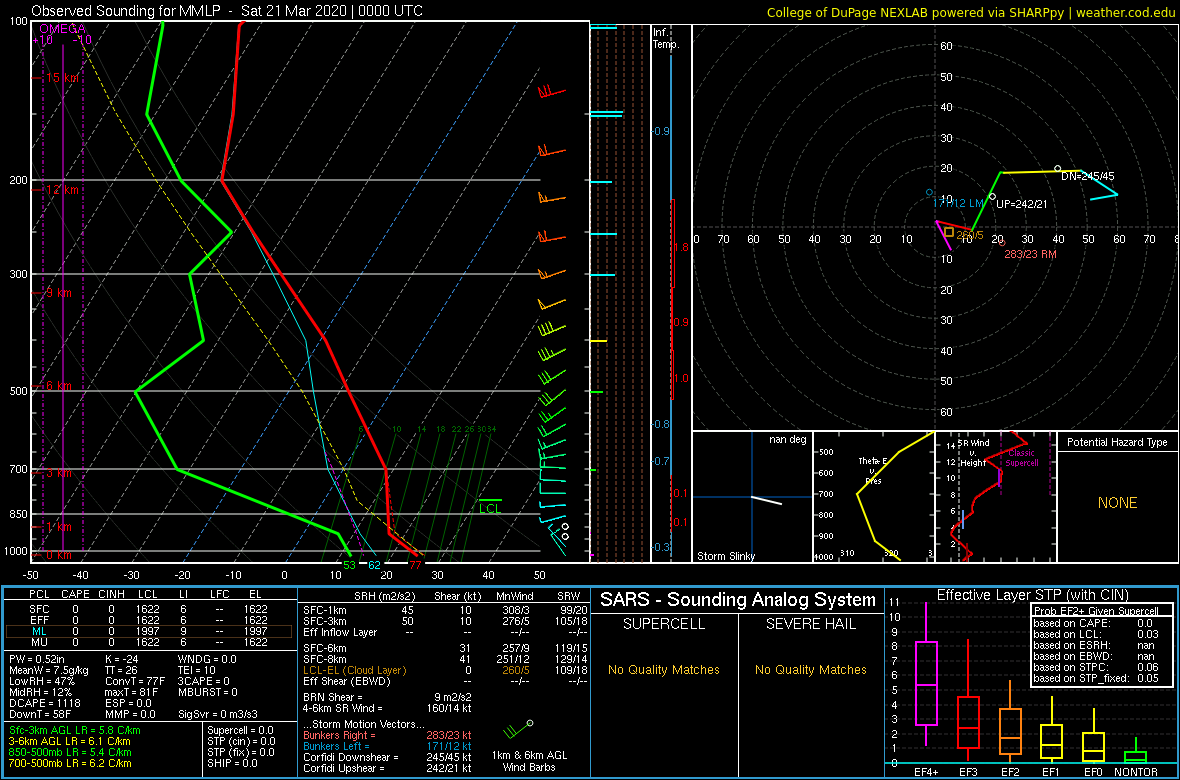This screenshot has height=780, width=1180.
Task: Click the MBURST = 0 value
Action: [x=207, y=693]
